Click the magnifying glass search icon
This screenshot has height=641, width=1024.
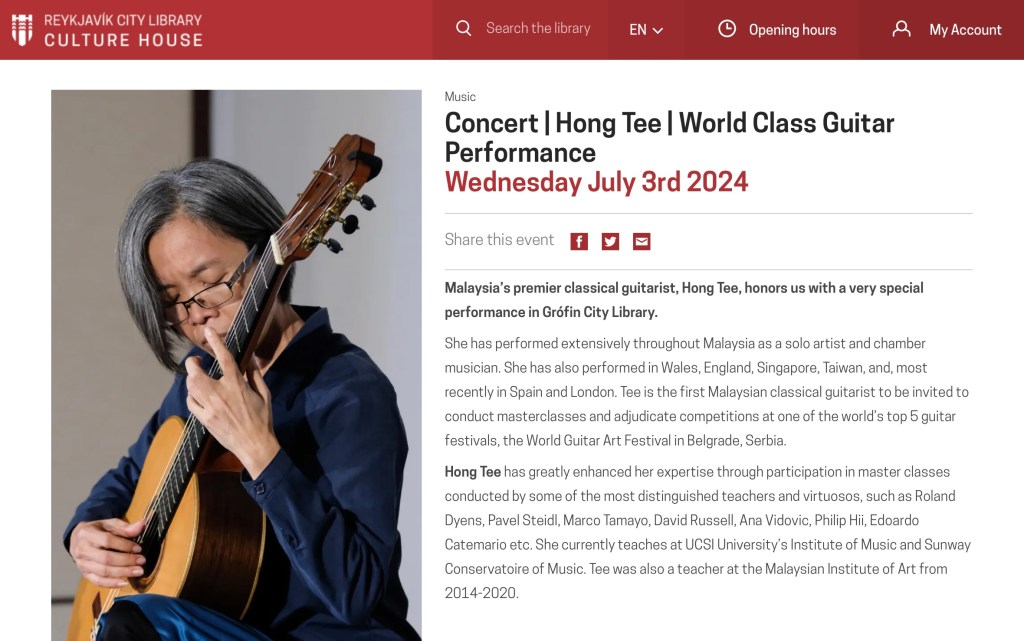tap(463, 28)
